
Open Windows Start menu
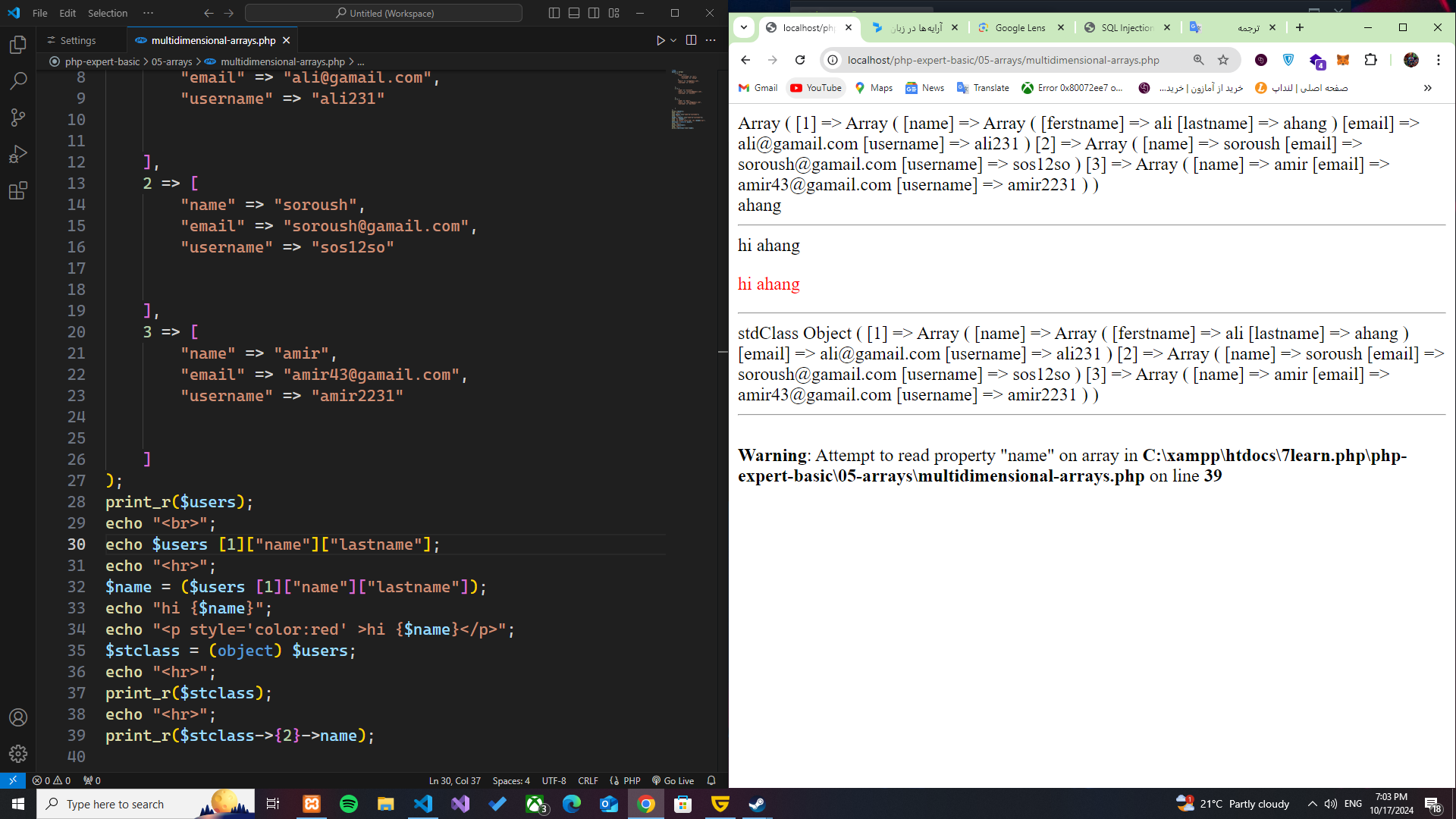pos(18,804)
